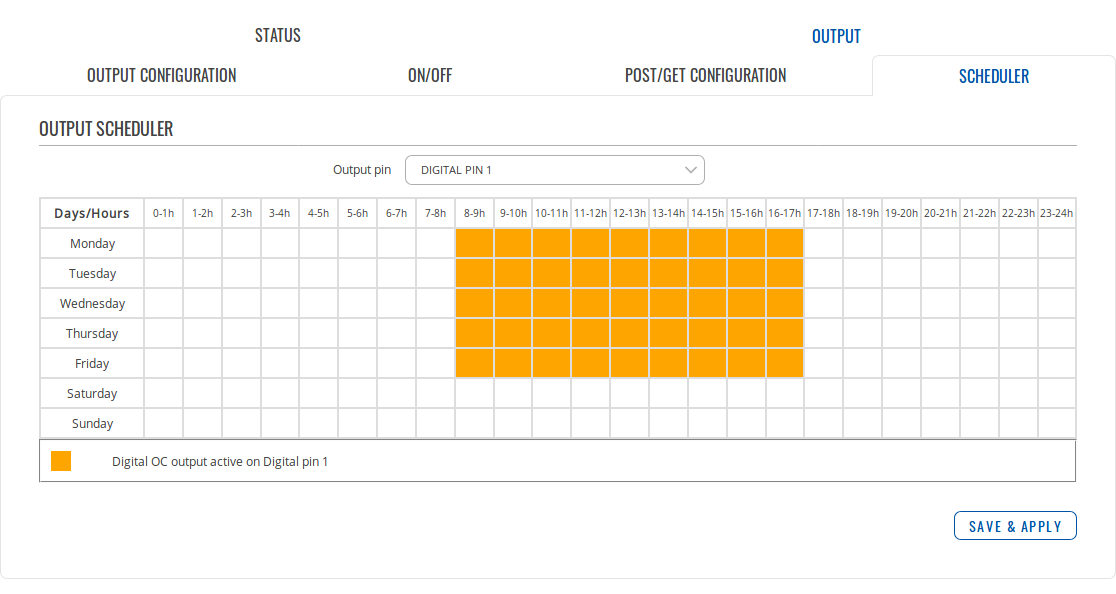Open the Output Configuration tab
The image size is (1116, 594).
click(x=162, y=76)
